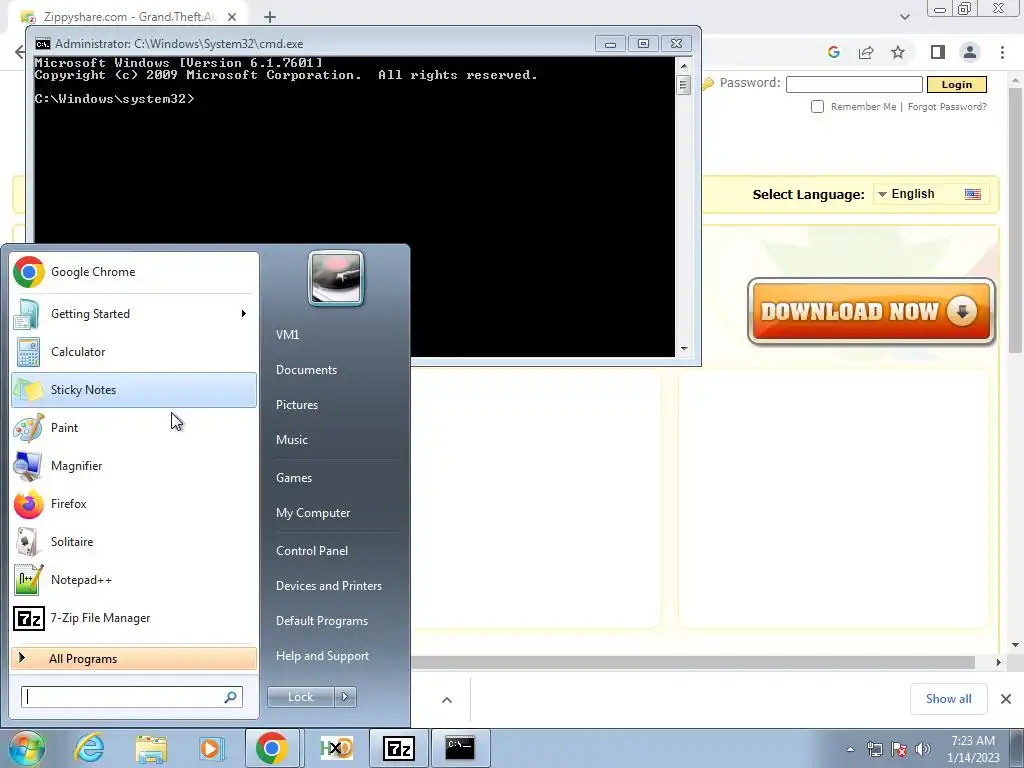Open 7-Zip from the taskbar

click(x=398, y=748)
